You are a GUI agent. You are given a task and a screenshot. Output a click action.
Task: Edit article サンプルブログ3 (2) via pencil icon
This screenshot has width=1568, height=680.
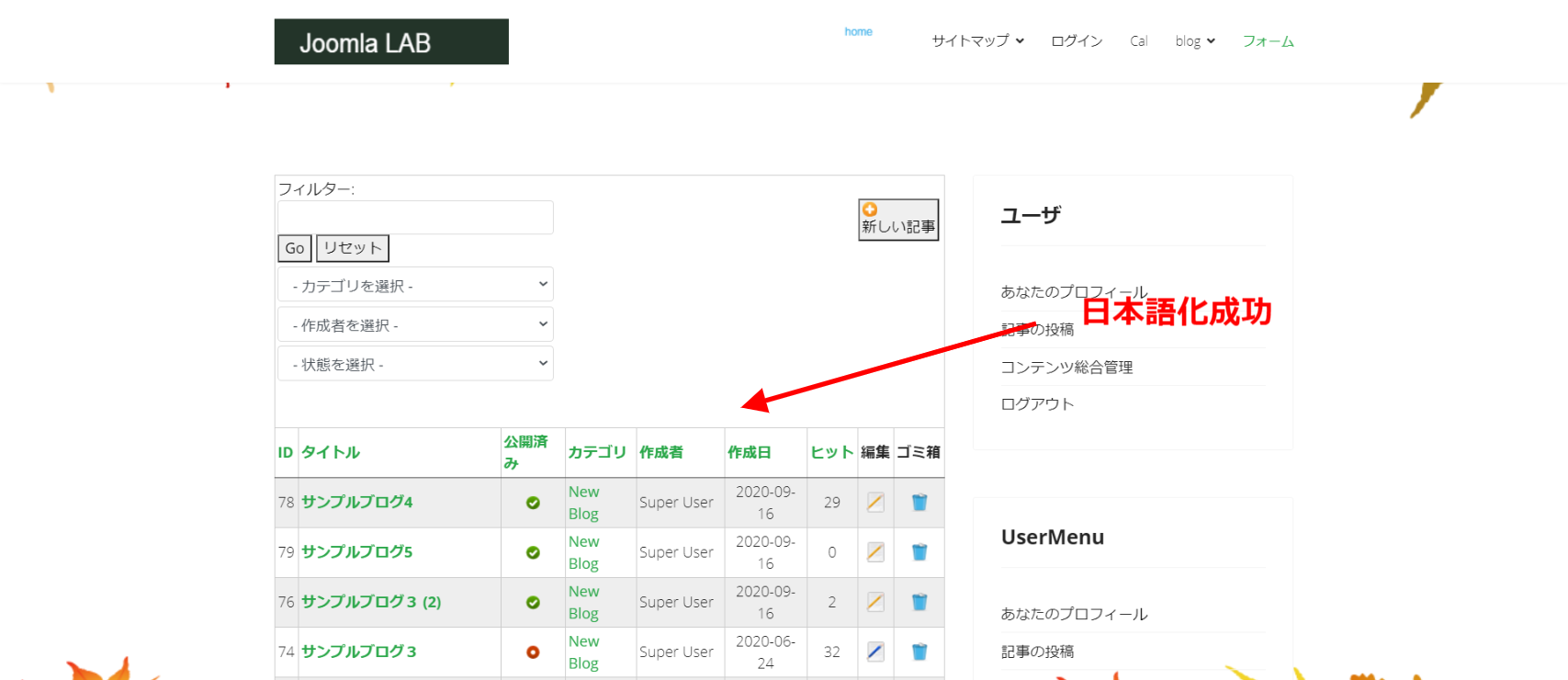coord(875,602)
